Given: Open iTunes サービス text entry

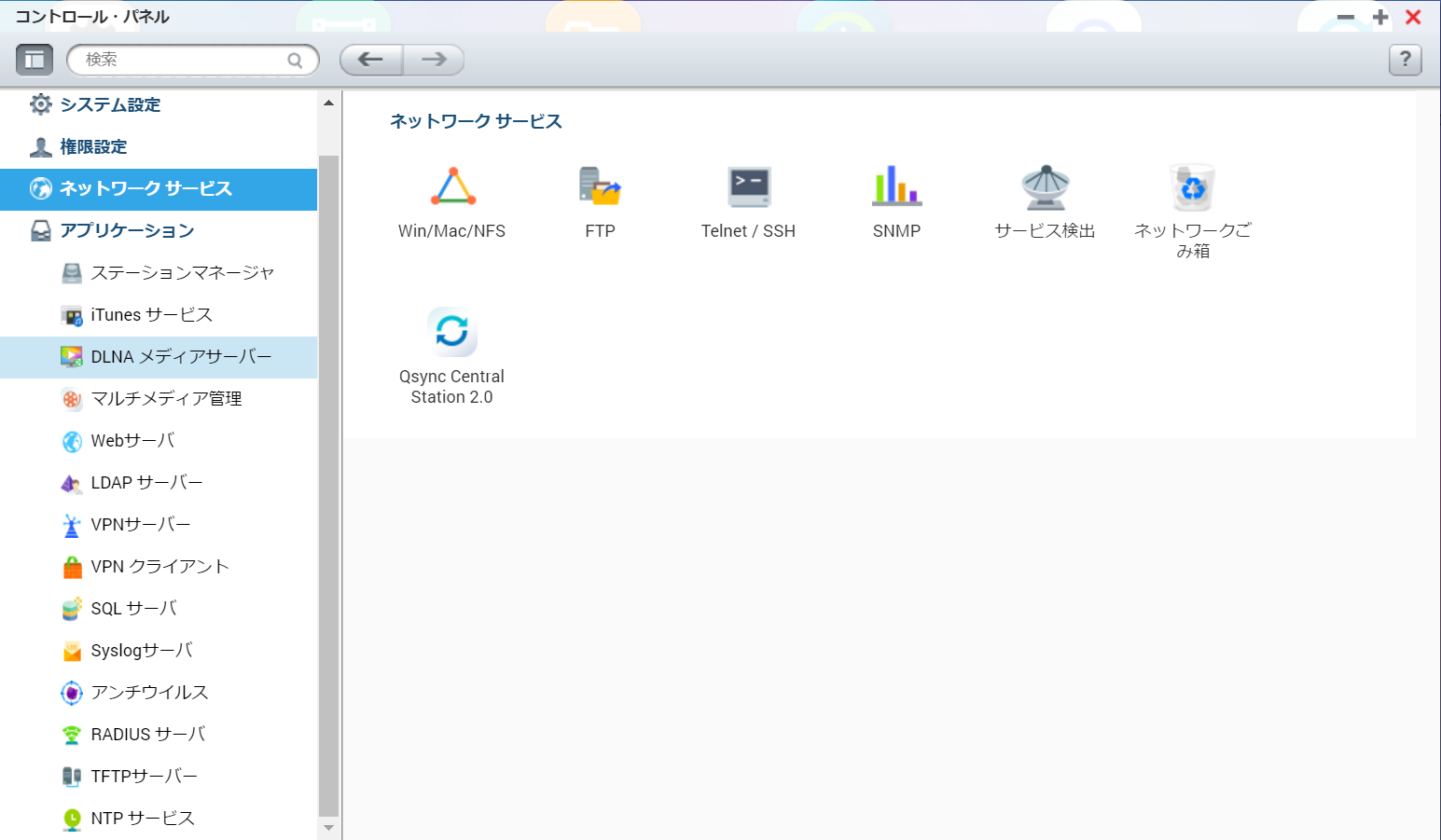Looking at the screenshot, I should pos(152,315).
